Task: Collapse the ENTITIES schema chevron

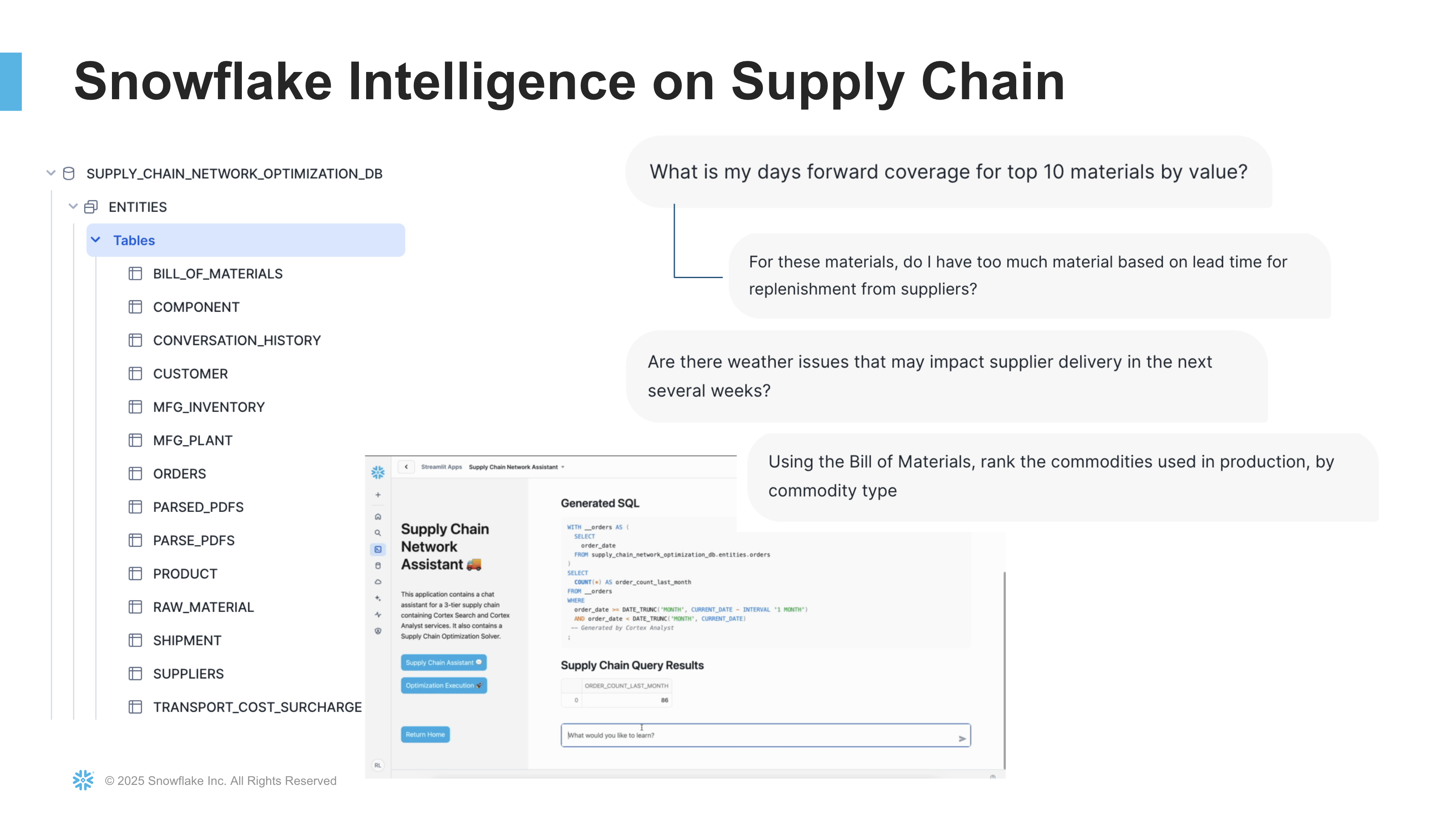Action: [74, 207]
